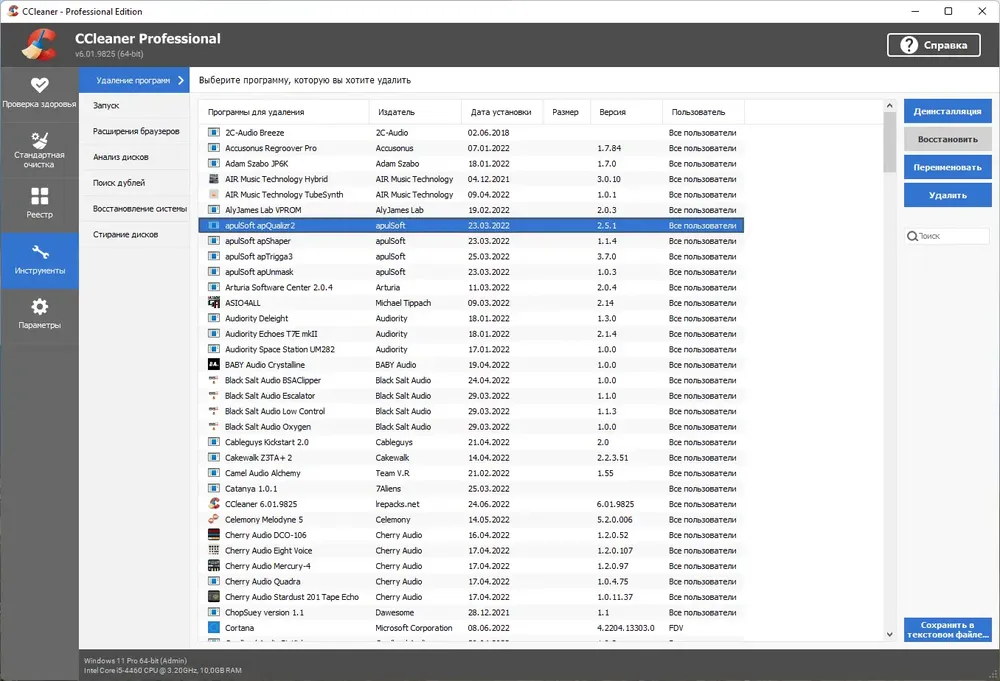The height and width of the screenshot is (681, 1000).
Task: Sort by Дата установки column header
Action: pos(502,112)
